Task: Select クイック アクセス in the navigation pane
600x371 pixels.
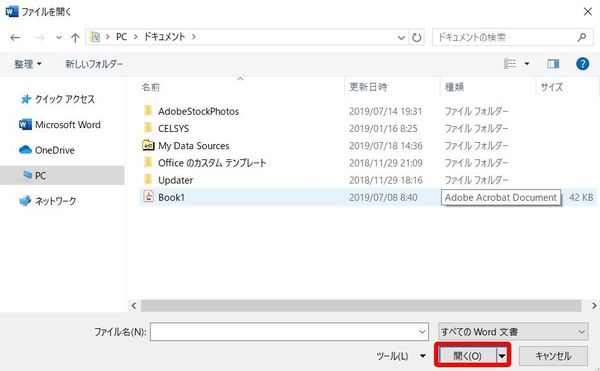Action: (x=57, y=99)
